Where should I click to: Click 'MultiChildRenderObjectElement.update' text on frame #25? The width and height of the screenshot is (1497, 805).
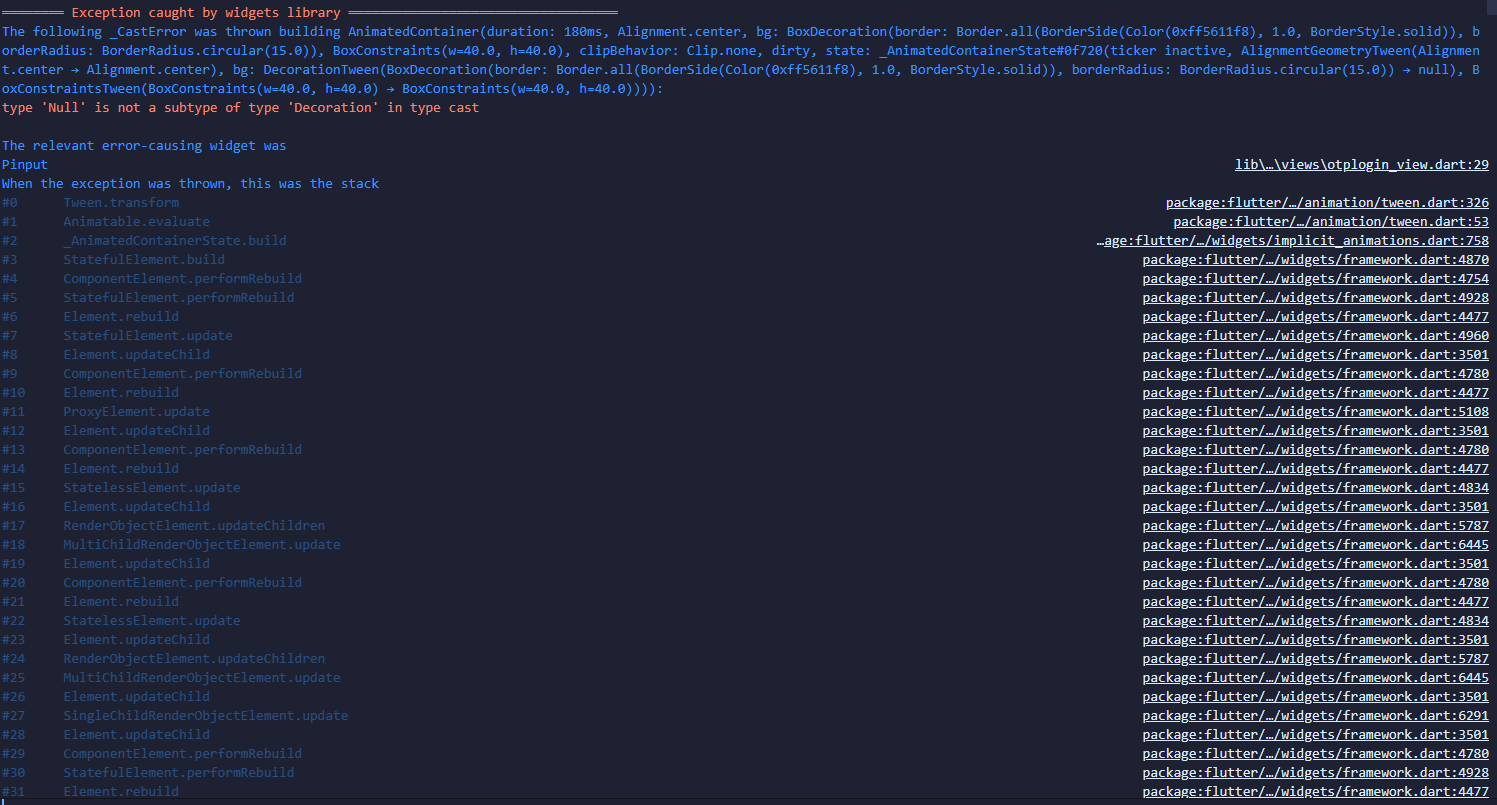pyautogui.click(x=202, y=678)
